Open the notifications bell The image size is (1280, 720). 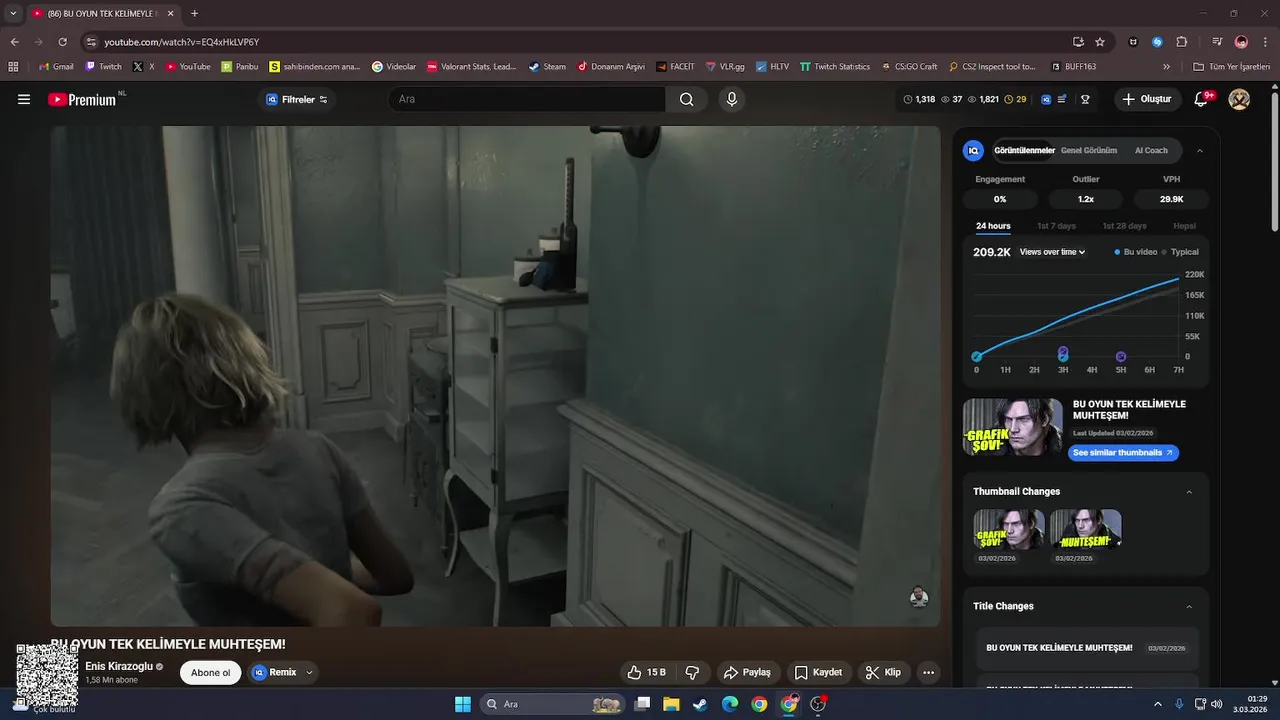(x=1202, y=99)
